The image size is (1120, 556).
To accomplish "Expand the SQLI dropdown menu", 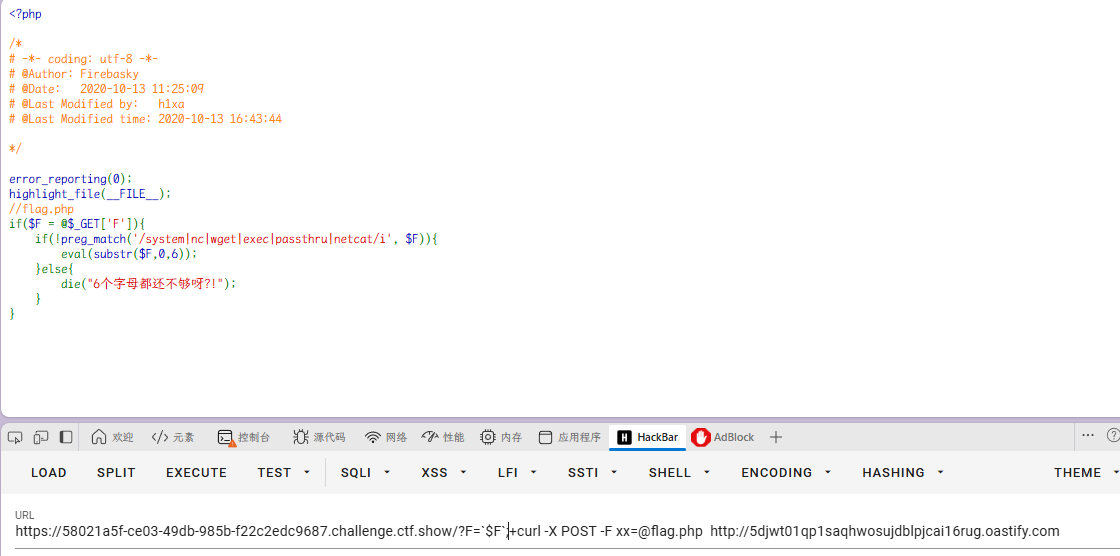I will pyautogui.click(x=366, y=472).
